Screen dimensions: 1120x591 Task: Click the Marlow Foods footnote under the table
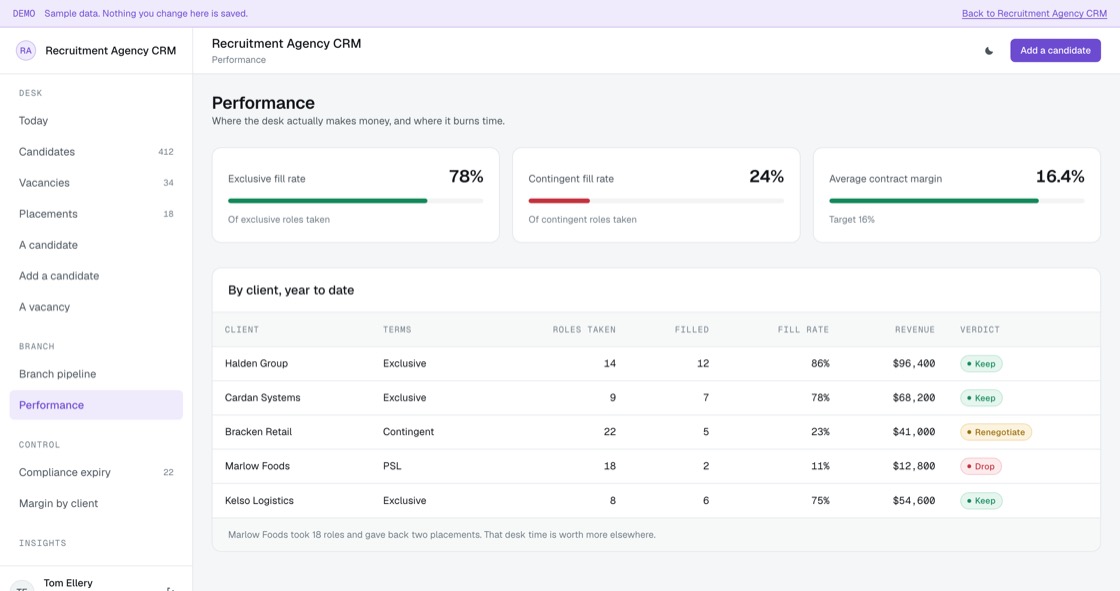coord(441,535)
